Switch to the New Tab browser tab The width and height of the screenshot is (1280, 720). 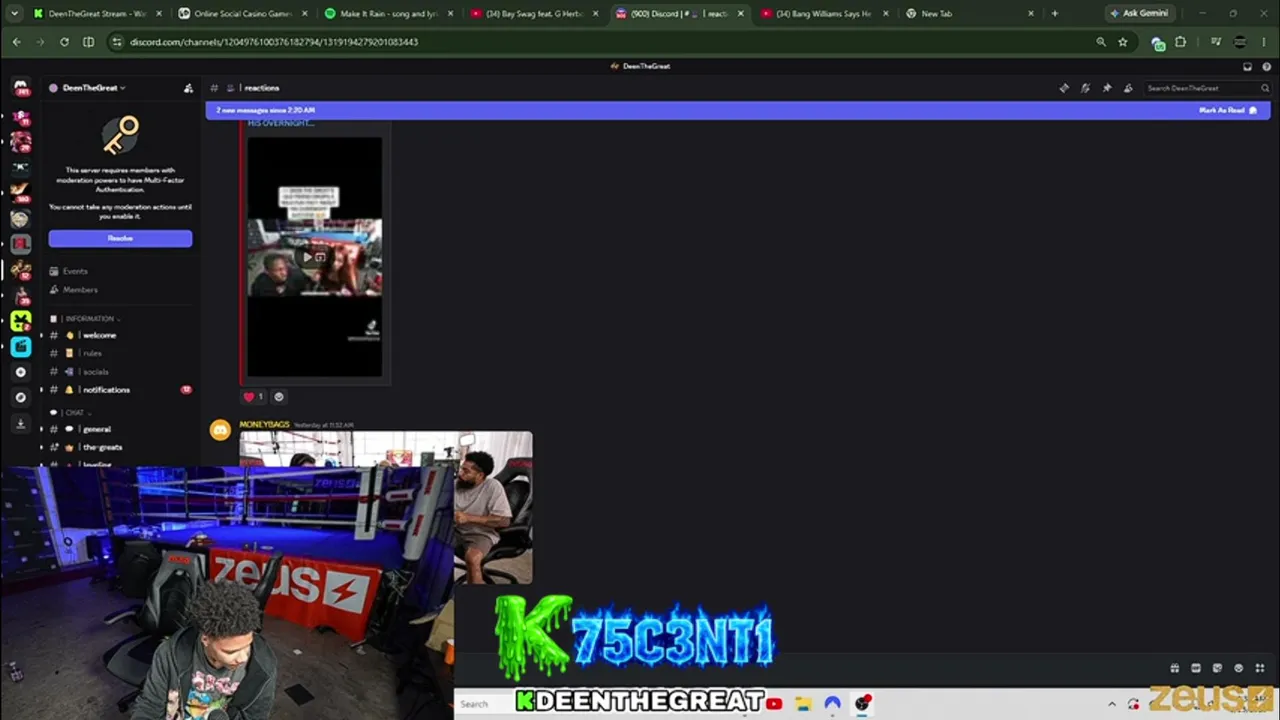point(970,14)
